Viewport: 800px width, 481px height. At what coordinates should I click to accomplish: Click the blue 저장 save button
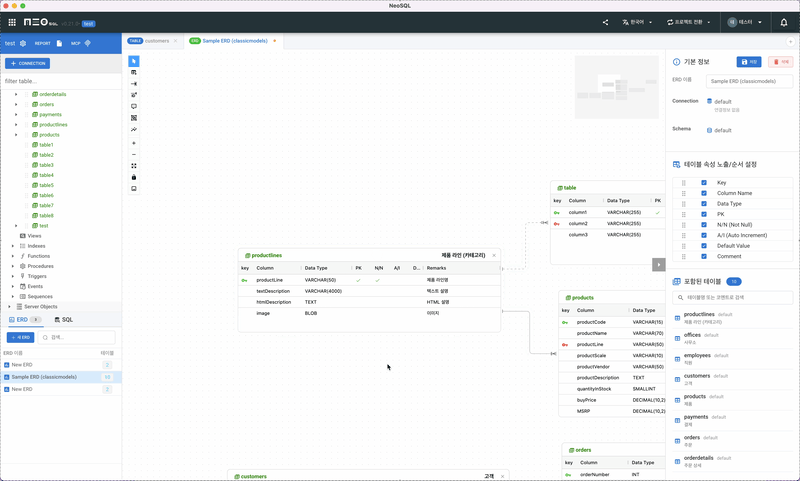749,62
